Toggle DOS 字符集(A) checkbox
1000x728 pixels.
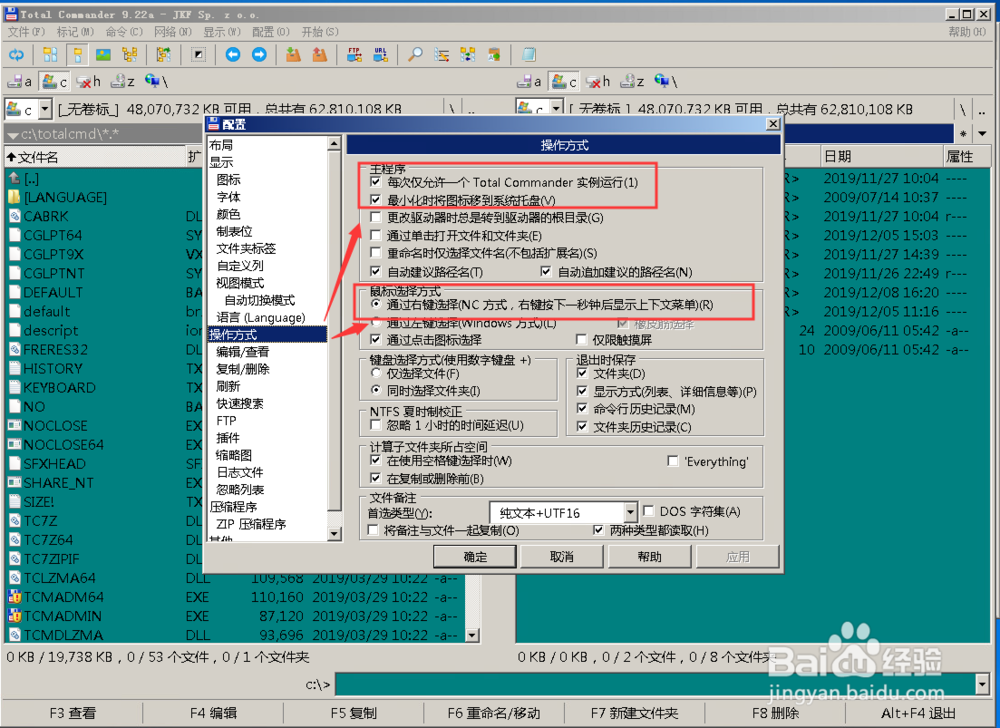click(649, 511)
